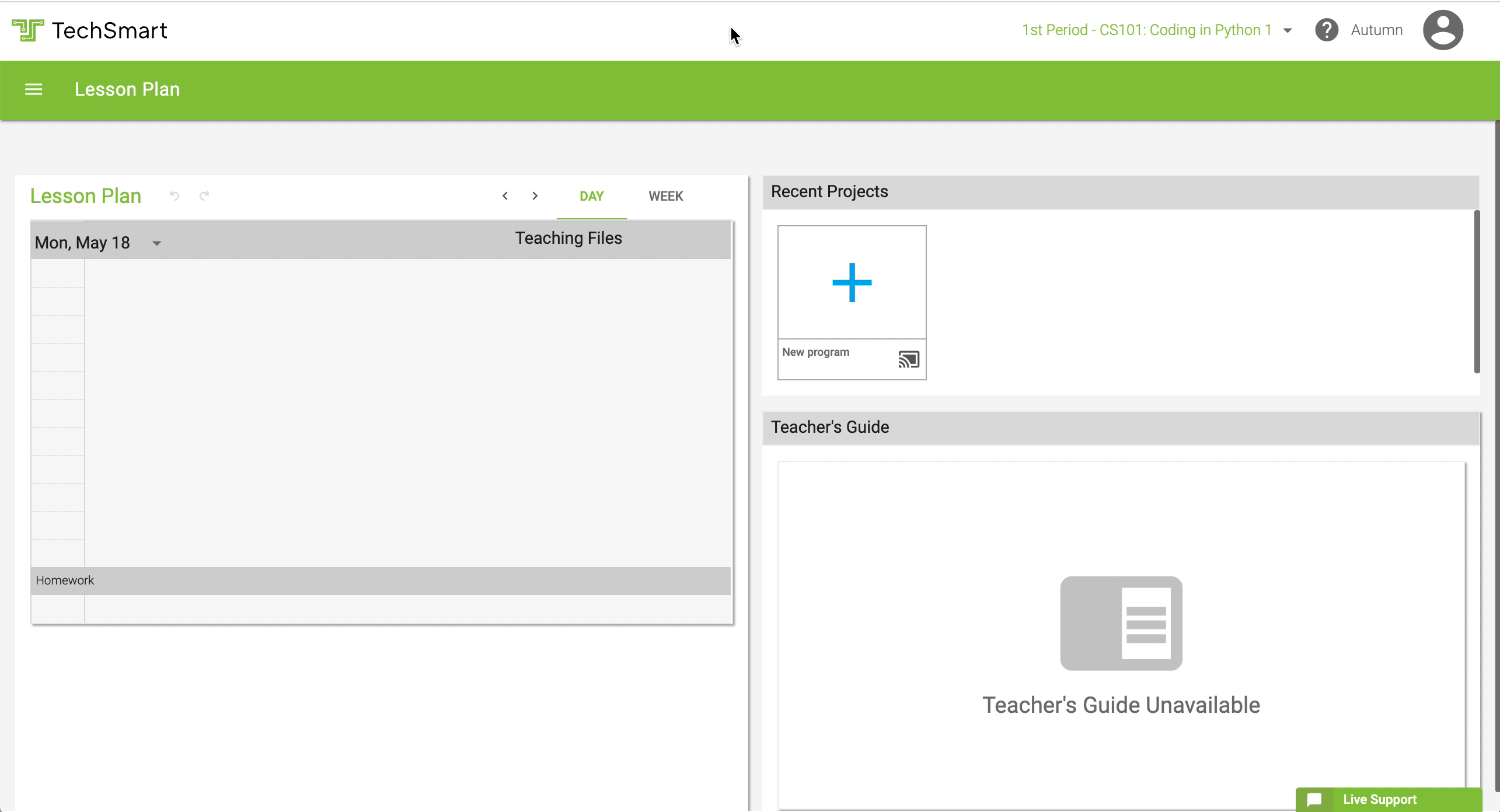The height and width of the screenshot is (812, 1500).
Task: Click the Homework row in the lesson plan
Action: click(65, 580)
